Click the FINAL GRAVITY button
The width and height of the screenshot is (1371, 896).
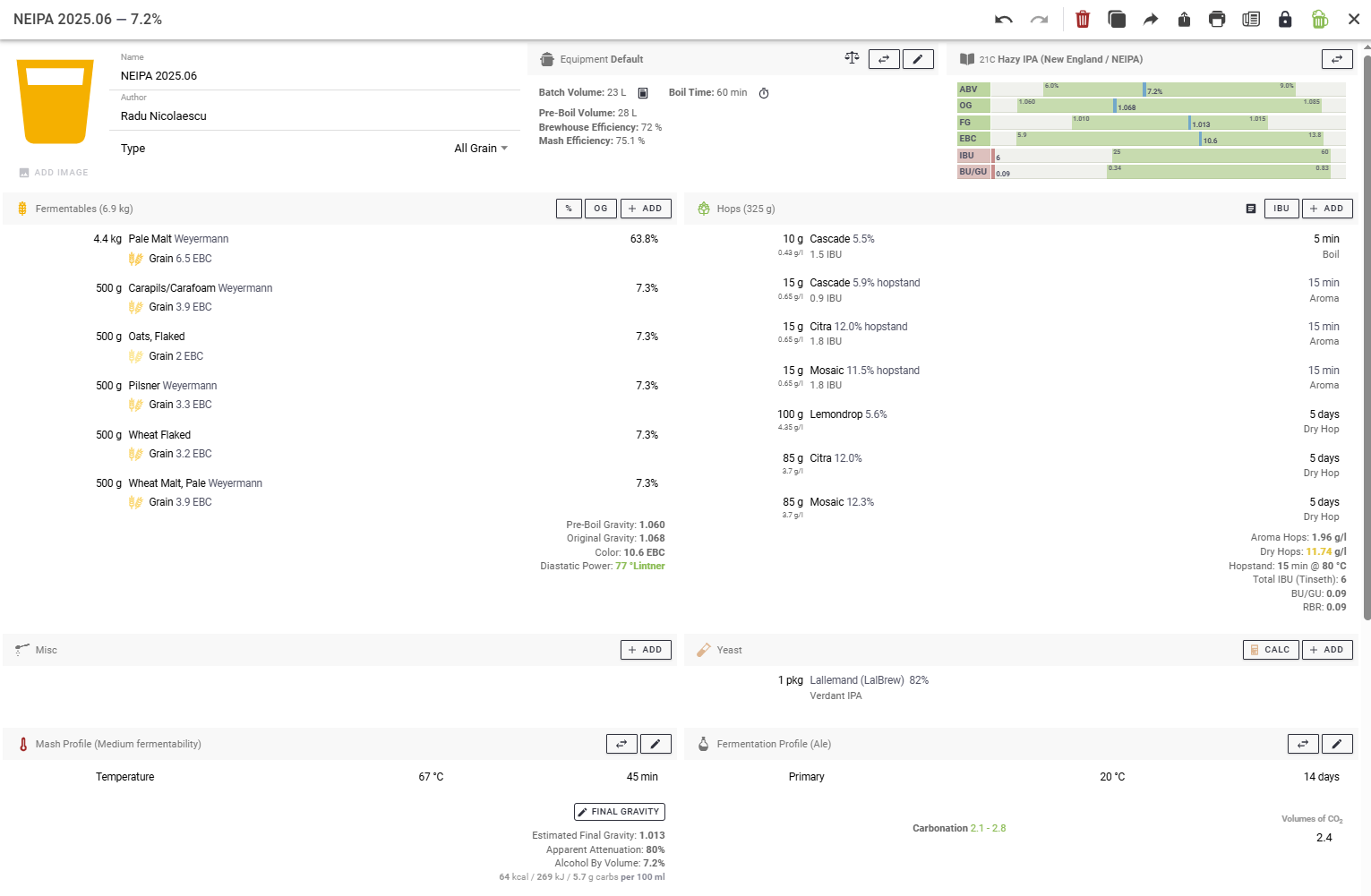619,812
